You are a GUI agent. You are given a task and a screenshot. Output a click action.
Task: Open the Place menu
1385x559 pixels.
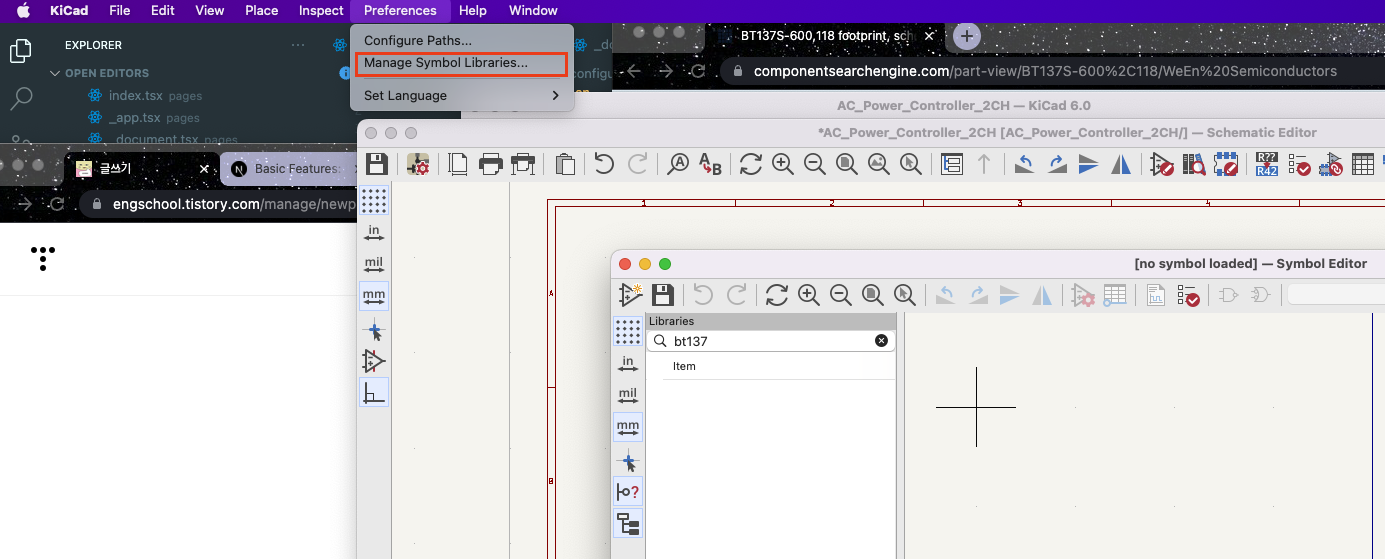[x=262, y=11]
